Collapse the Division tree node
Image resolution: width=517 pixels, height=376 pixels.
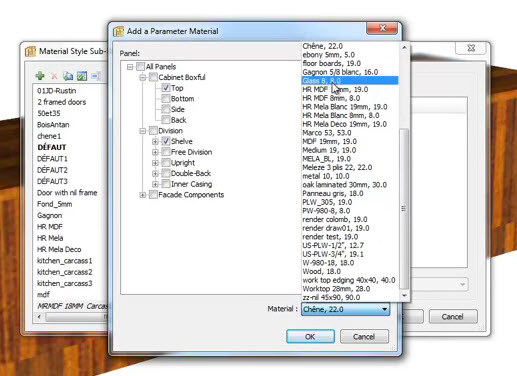(x=143, y=131)
